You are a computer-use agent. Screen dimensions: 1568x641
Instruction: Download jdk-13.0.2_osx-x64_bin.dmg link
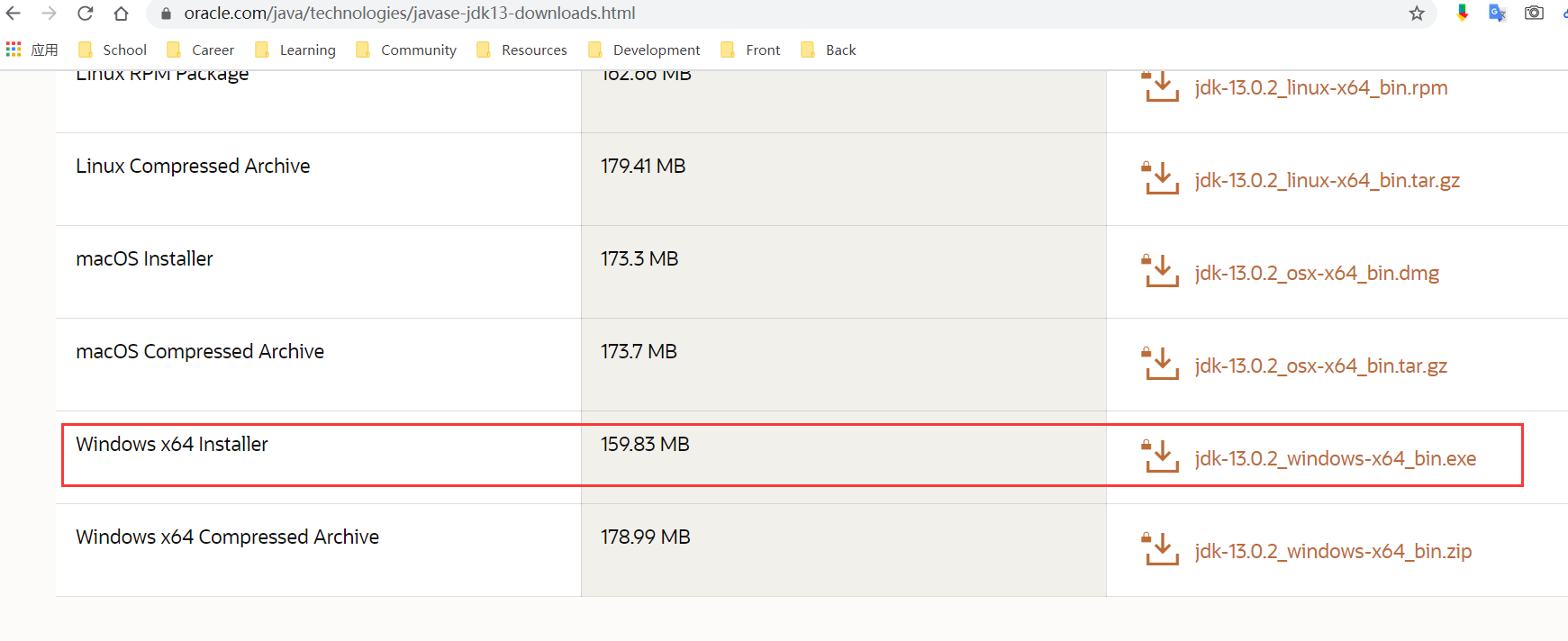coord(1317,273)
